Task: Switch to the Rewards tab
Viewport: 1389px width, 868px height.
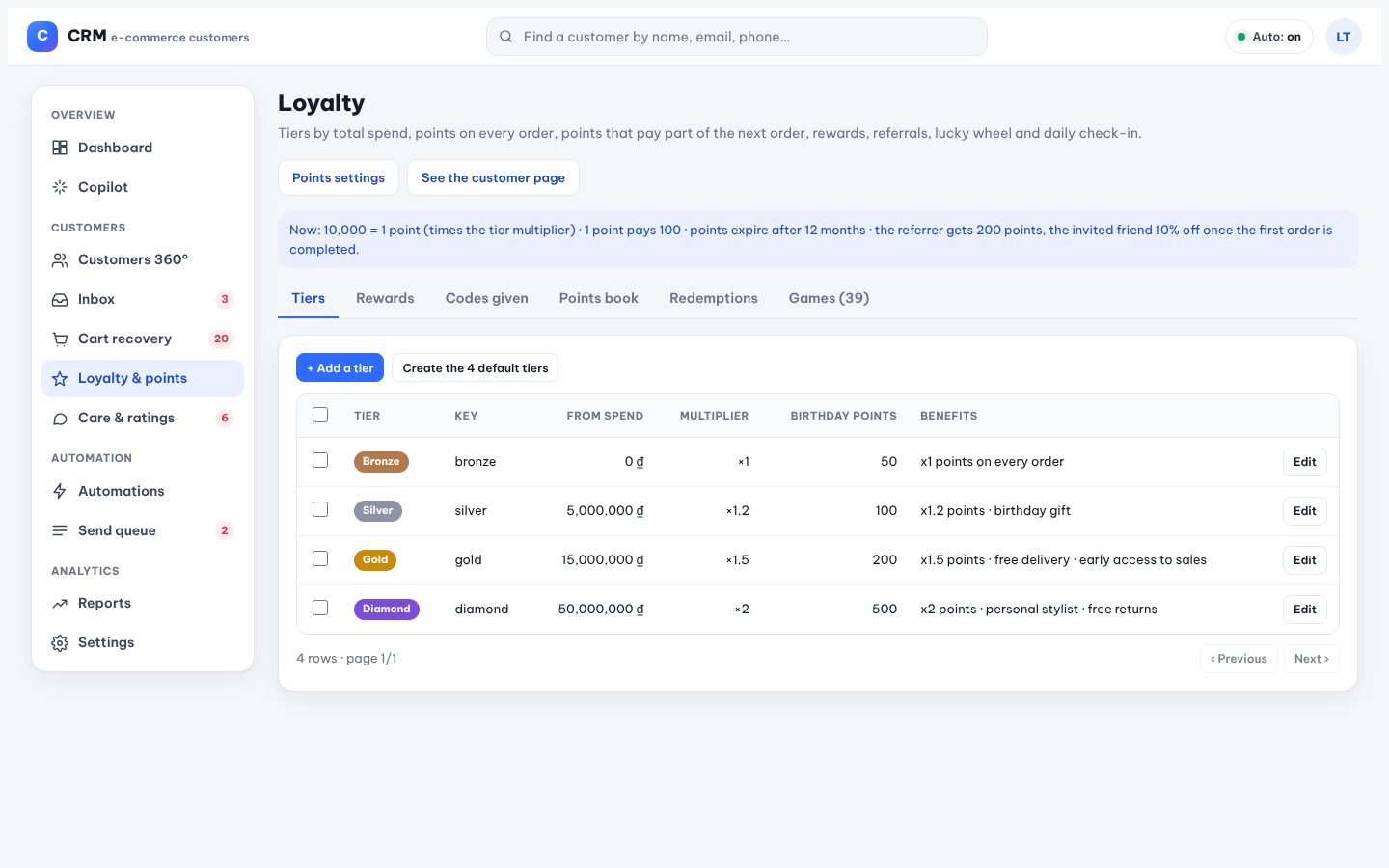Action: 385,298
